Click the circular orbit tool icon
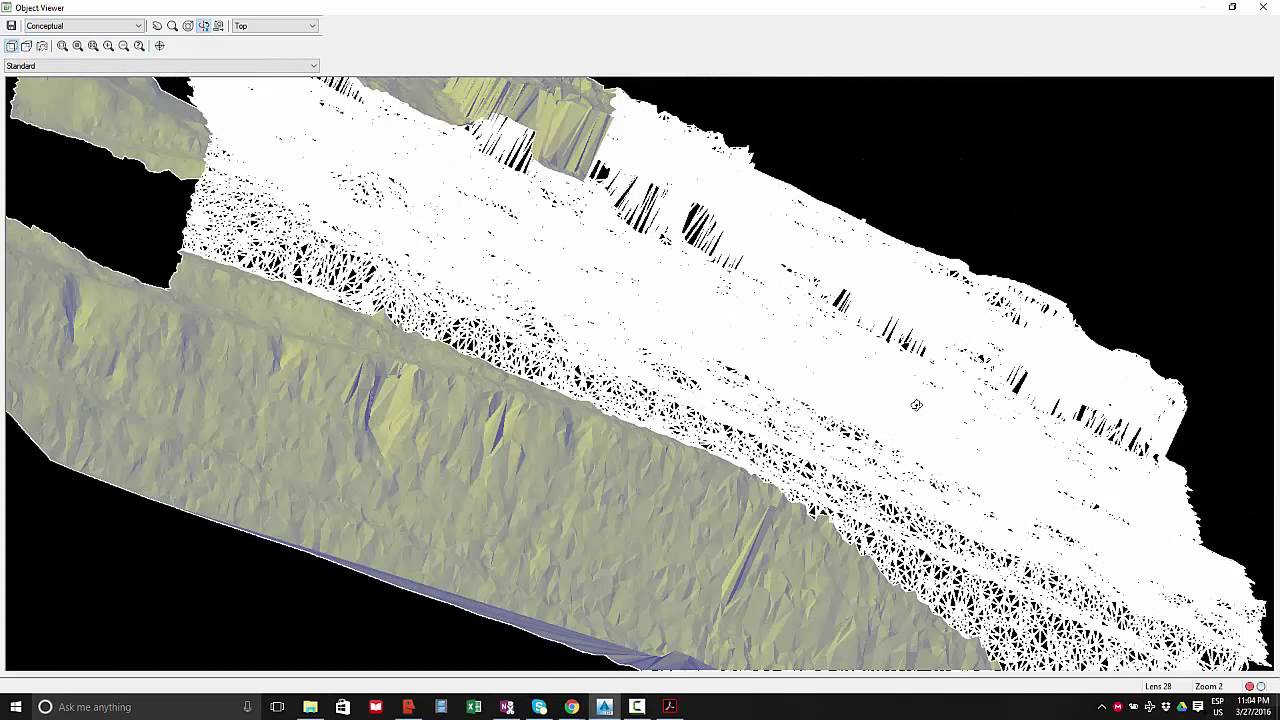This screenshot has height=720, width=1280. pos(187,26)
